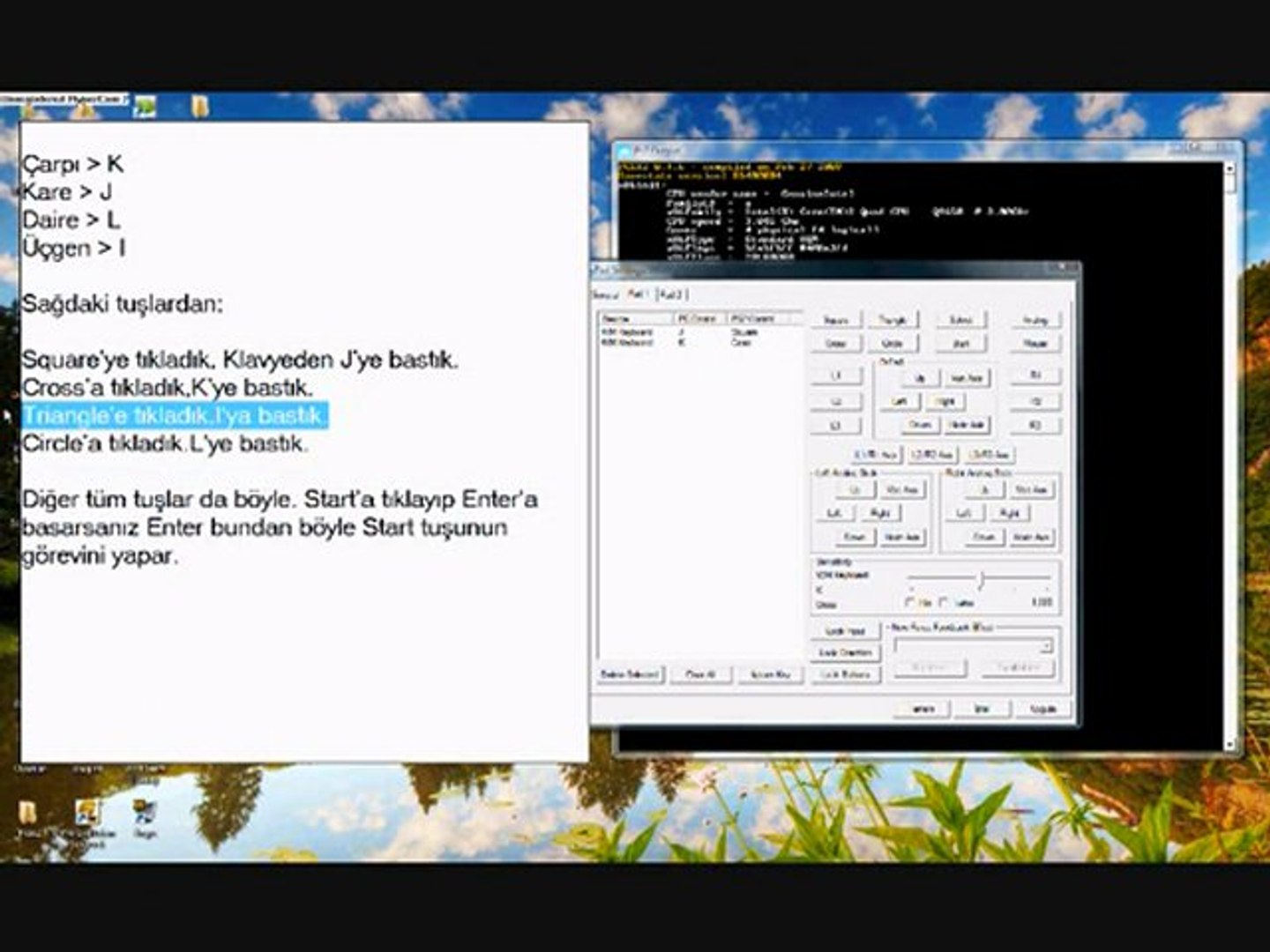The height and width of the screenshot is (952, 1270).
Task: Select the keyboard binding row for Square
Action: point(701,332)
